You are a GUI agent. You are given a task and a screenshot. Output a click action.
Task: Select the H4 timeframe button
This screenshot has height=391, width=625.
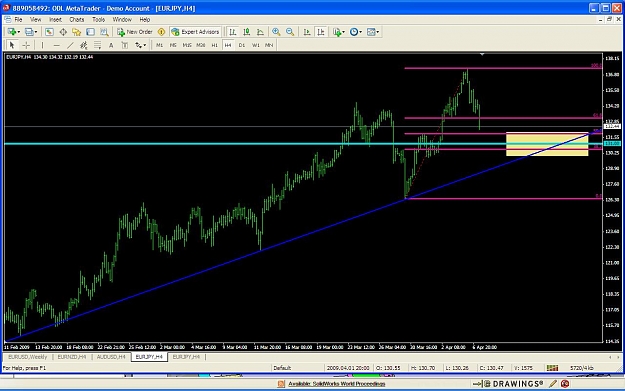point(228,45)
